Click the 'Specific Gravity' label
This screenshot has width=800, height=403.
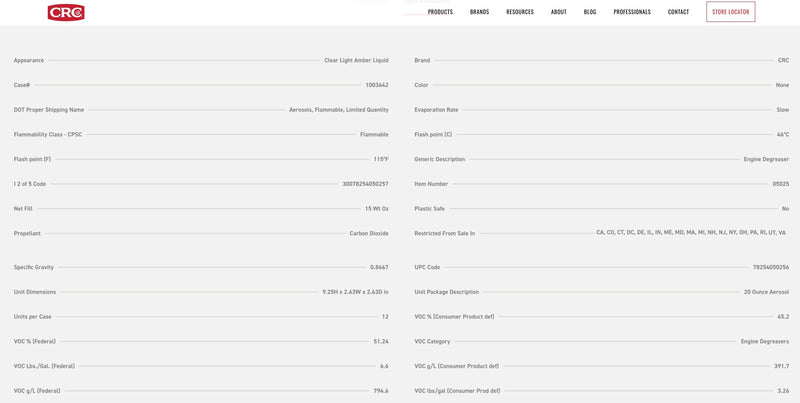pyautogui.click(x=34, y=267)
